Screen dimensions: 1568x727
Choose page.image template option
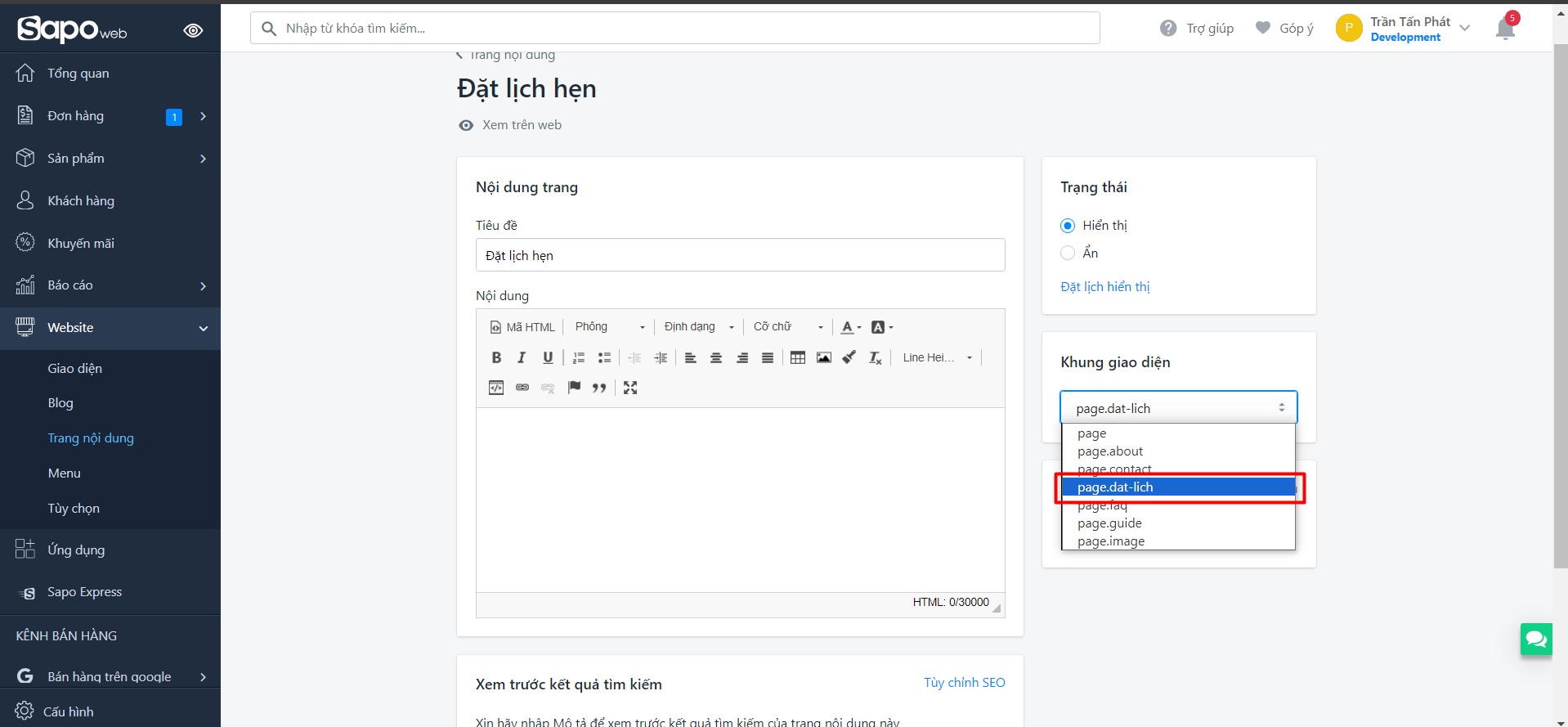pyautogui.click(x=1178, y=541)
